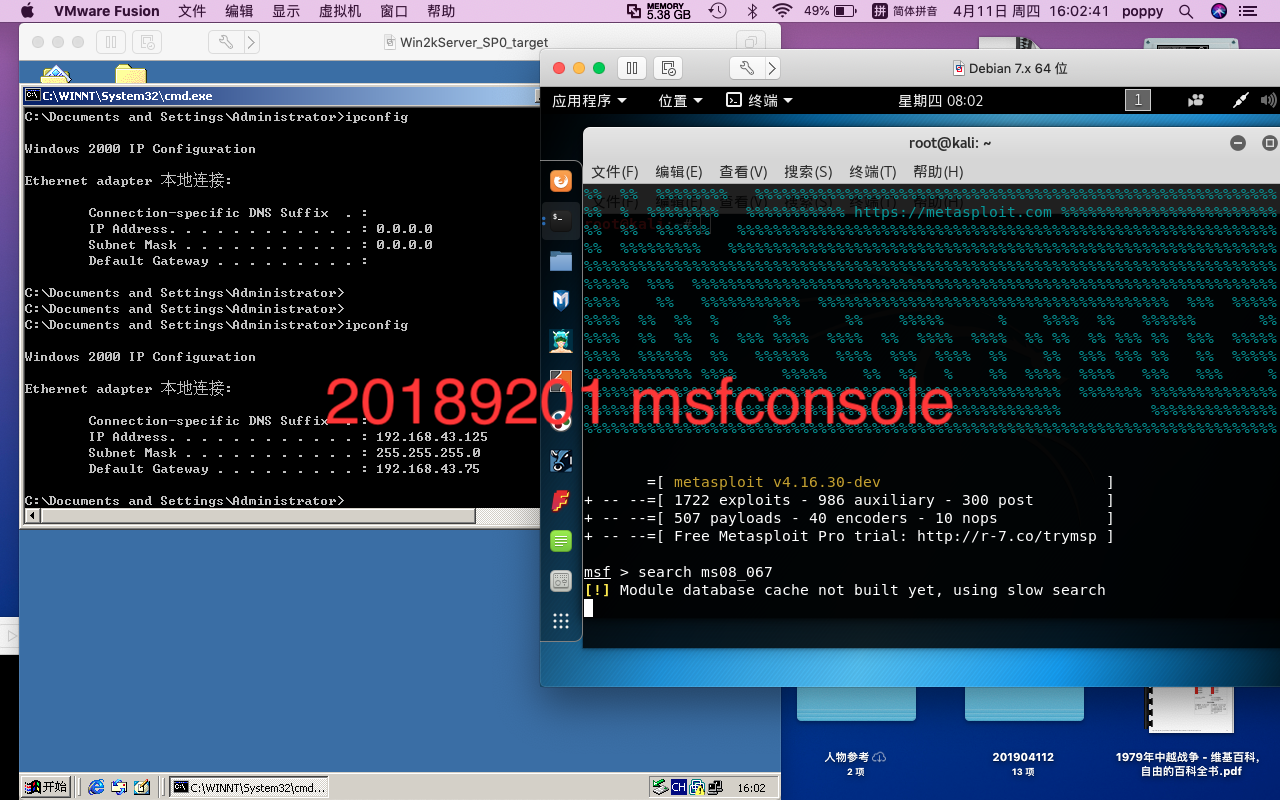Screen dimensions: 1280x800
Task: Pause the Win2kServer_SP0_target VM
Action: point(110,42)
